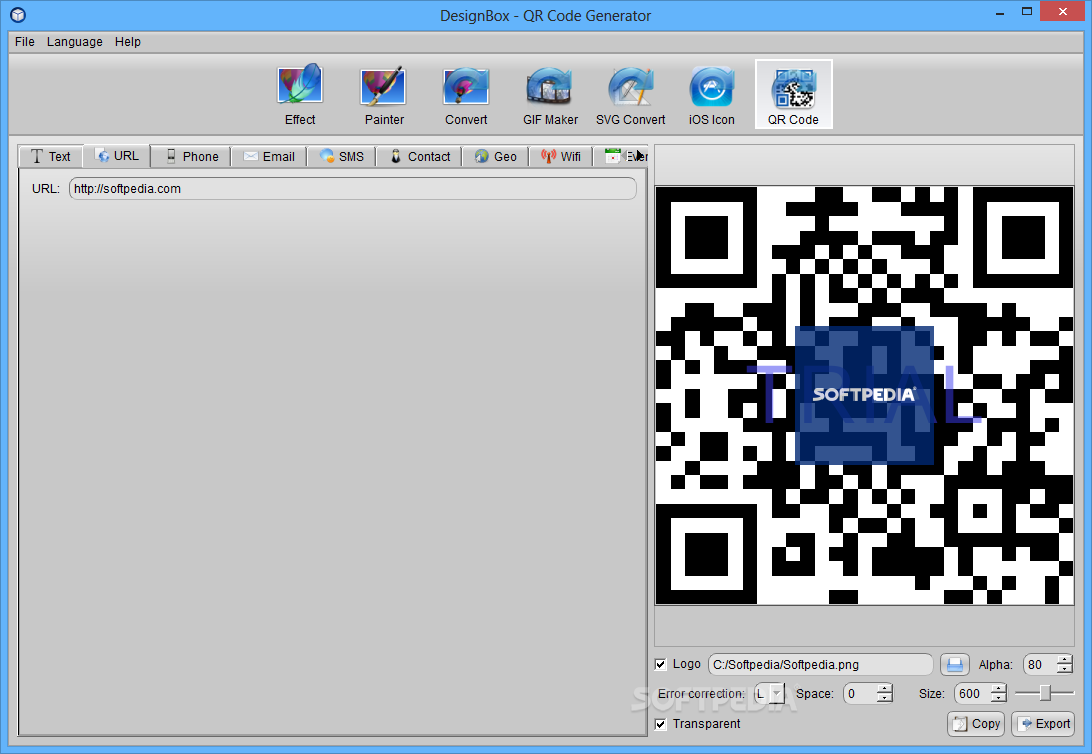
Task: Switch to the SMS tab
Action: [341, 157]
